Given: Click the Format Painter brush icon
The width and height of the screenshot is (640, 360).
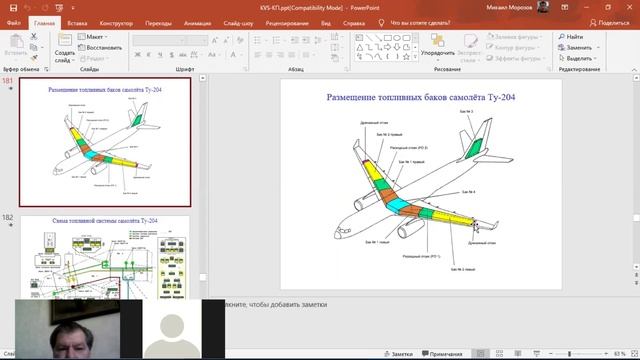Looking at the screenshot, I should (34, 58).
